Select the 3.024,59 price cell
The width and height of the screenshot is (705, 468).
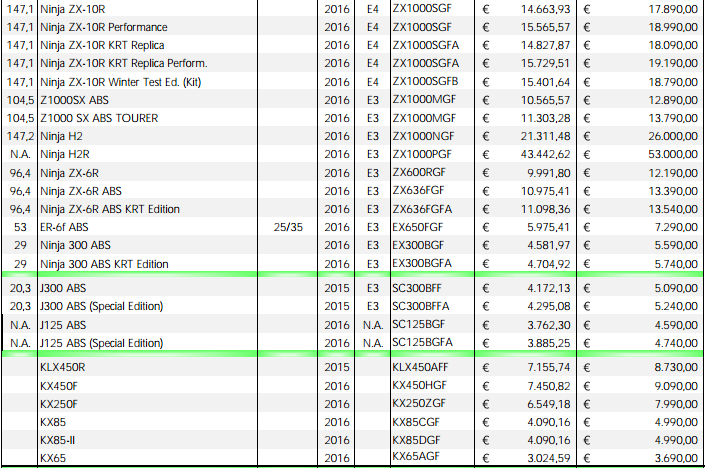pyautogui.click(x=549, y=458)
